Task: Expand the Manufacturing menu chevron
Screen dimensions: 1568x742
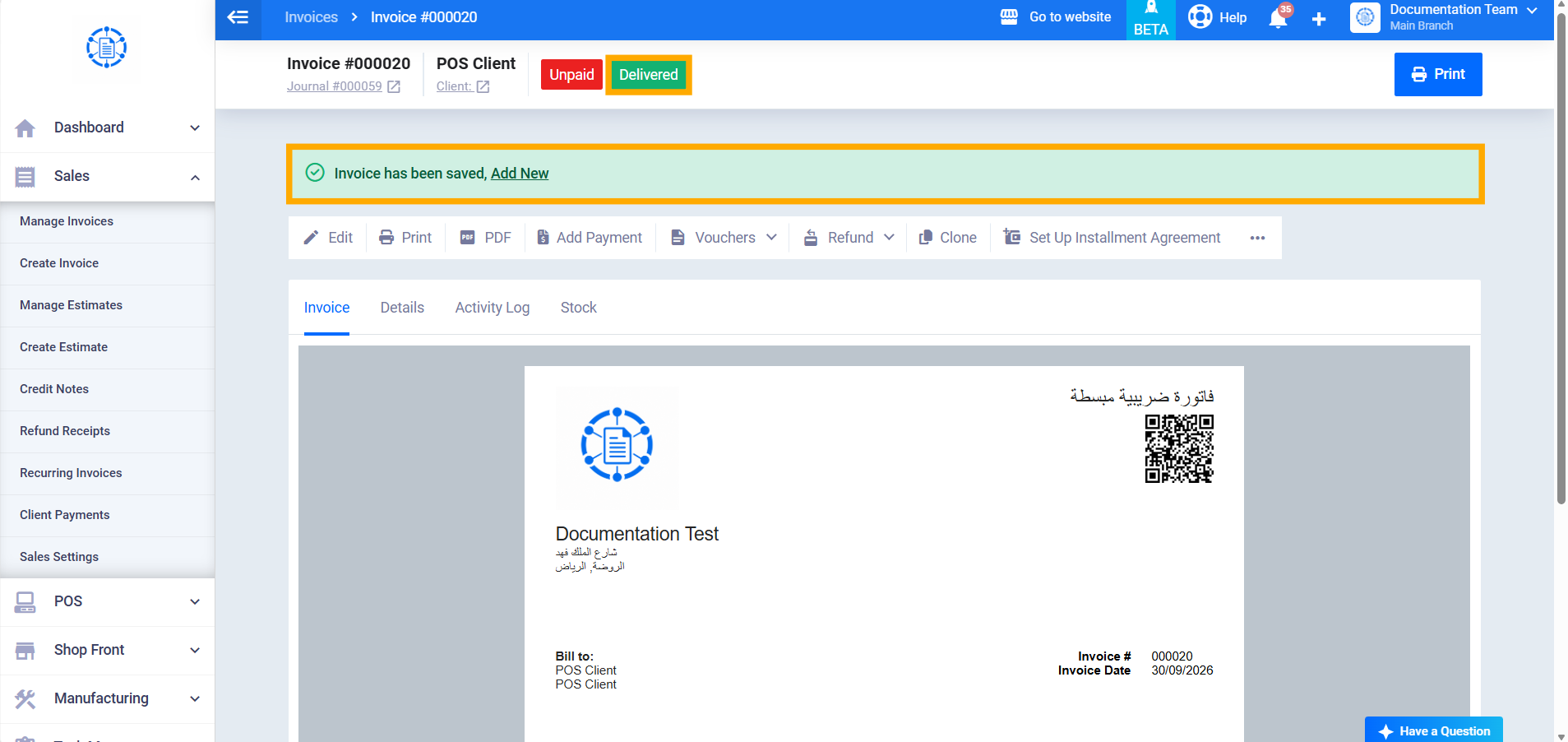Action: tap(195, 698)
